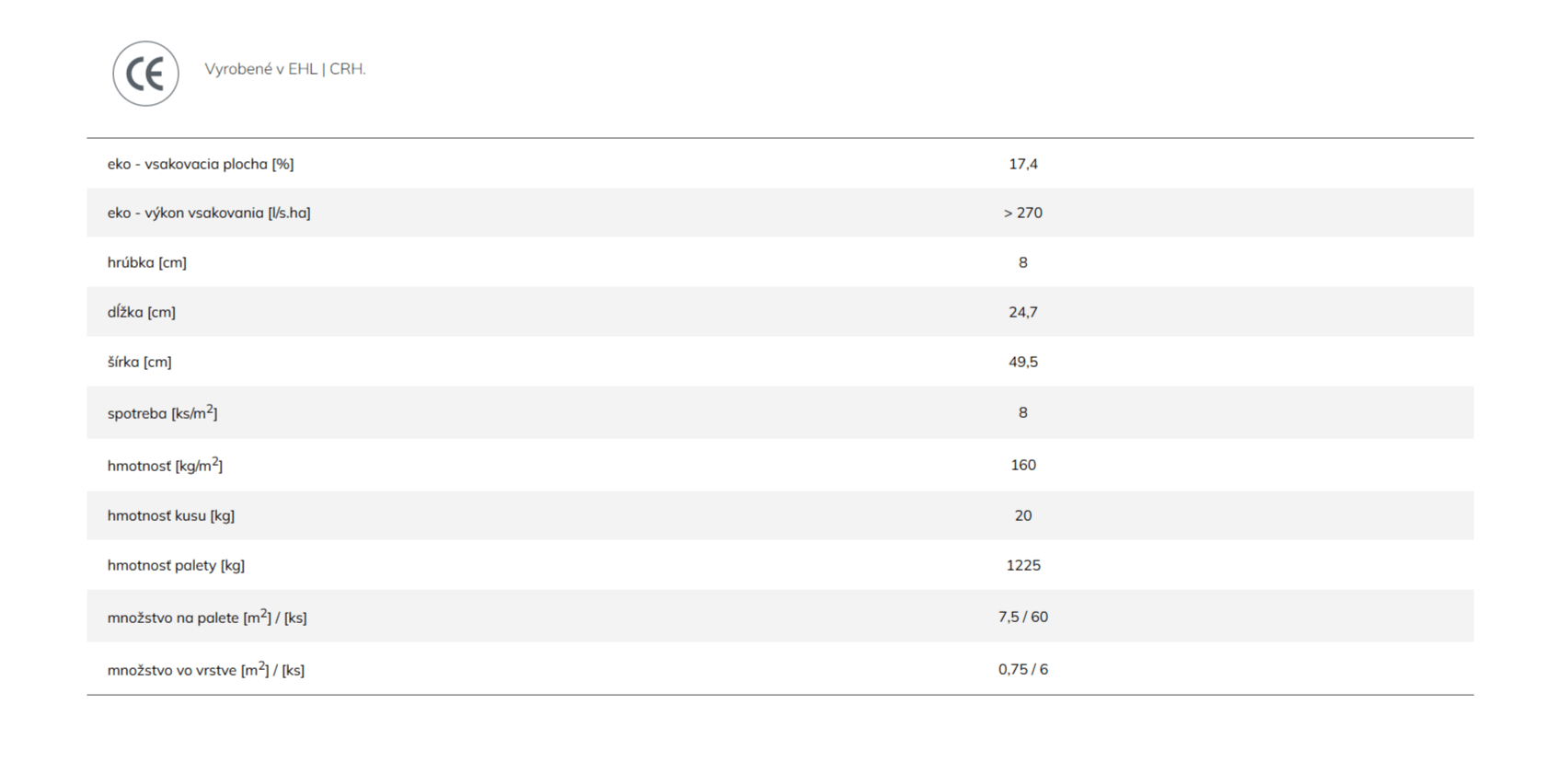Click the 'hmotnosť kusu [kg]' label
Screen dimensions: 1568x762
pyautogui.click(x=171, y=515)
